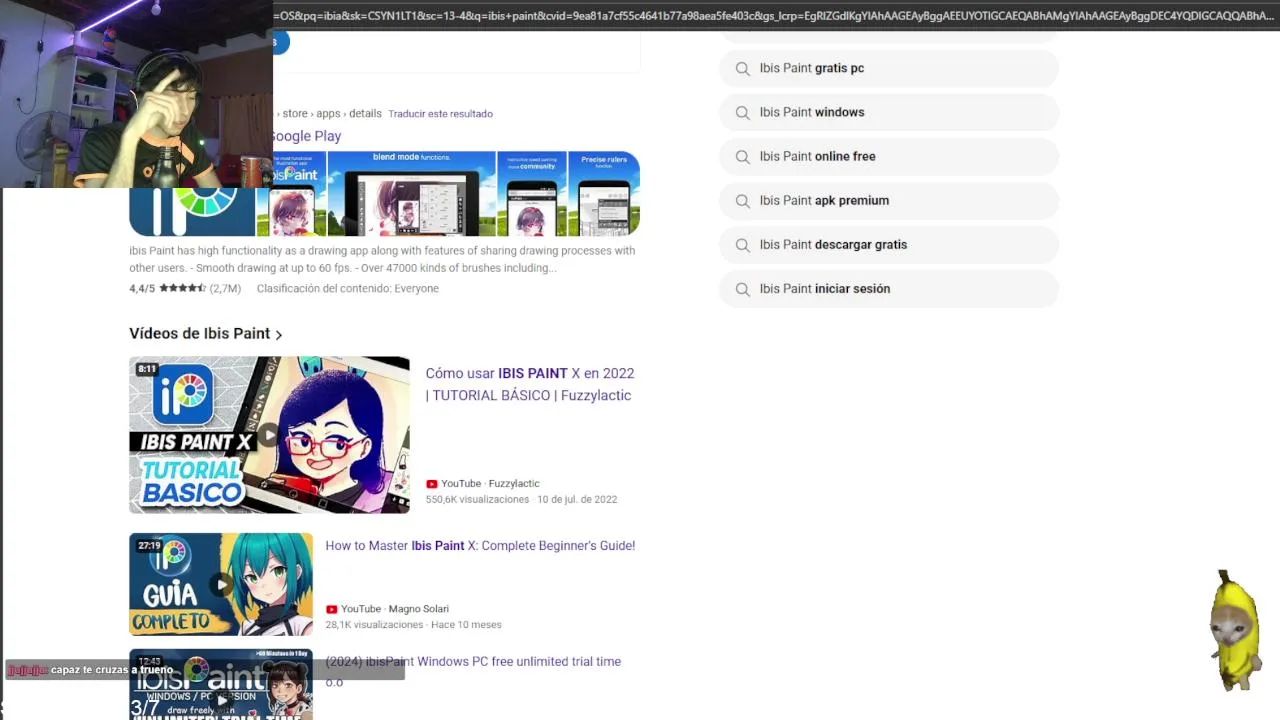The image size is (1280, 720).
Task: Click the browser address bar URL
Action: click(776, 16)
